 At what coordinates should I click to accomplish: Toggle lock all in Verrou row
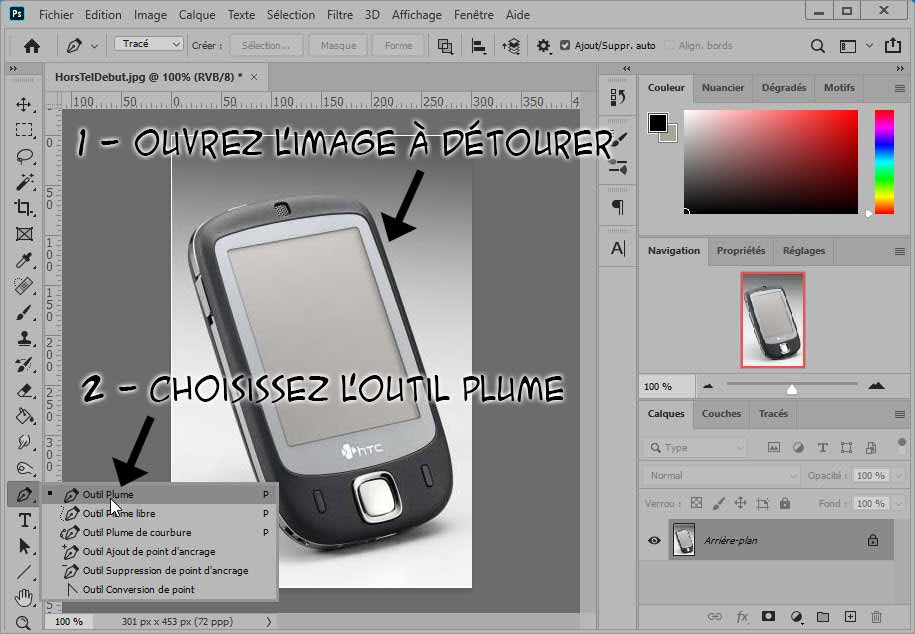point(785,503)
